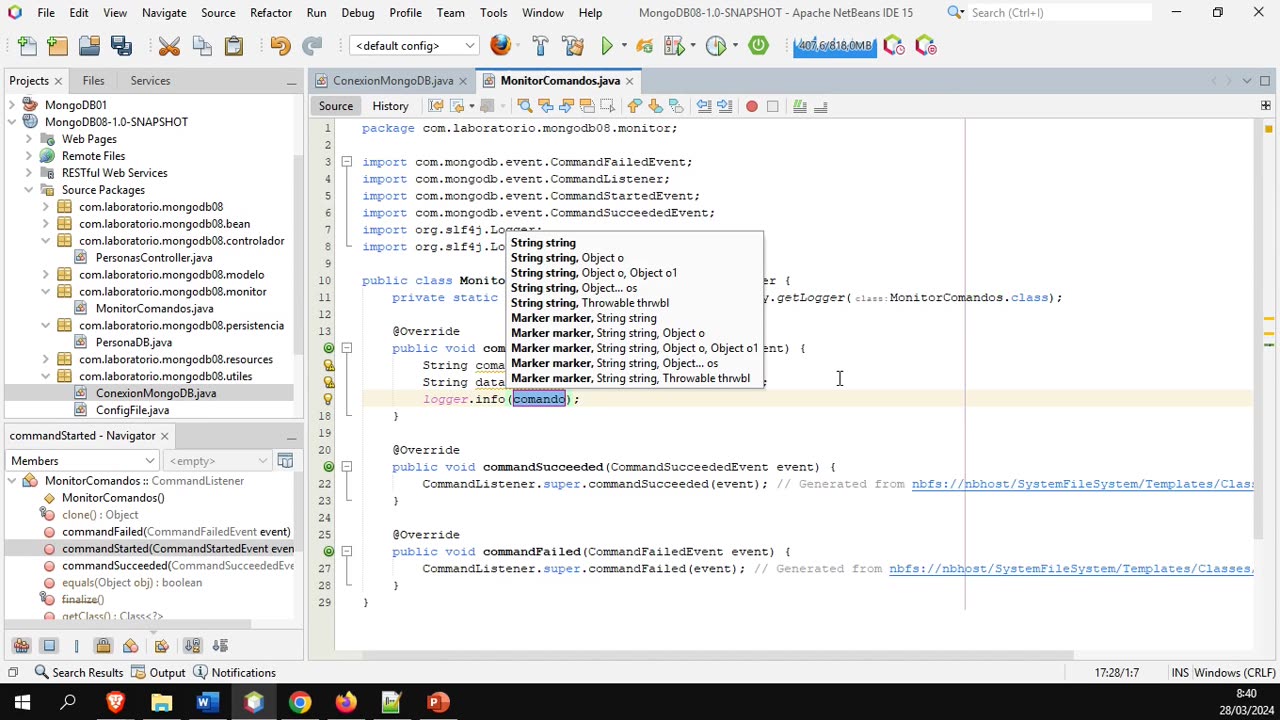Open the default config dropdown

(413, 46)
